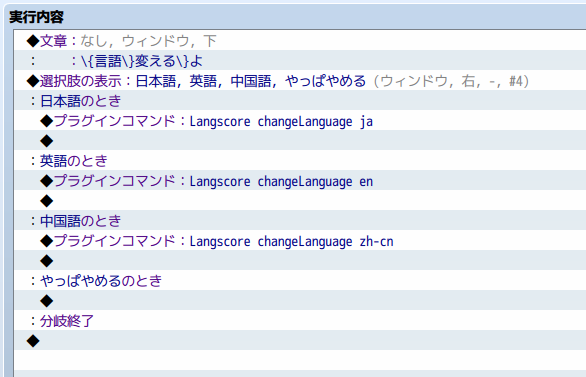The height and width of the screenshot is (377, 586).
Task: Select the changeLanguage ja plugin command
Action: (x=300, y=120)
